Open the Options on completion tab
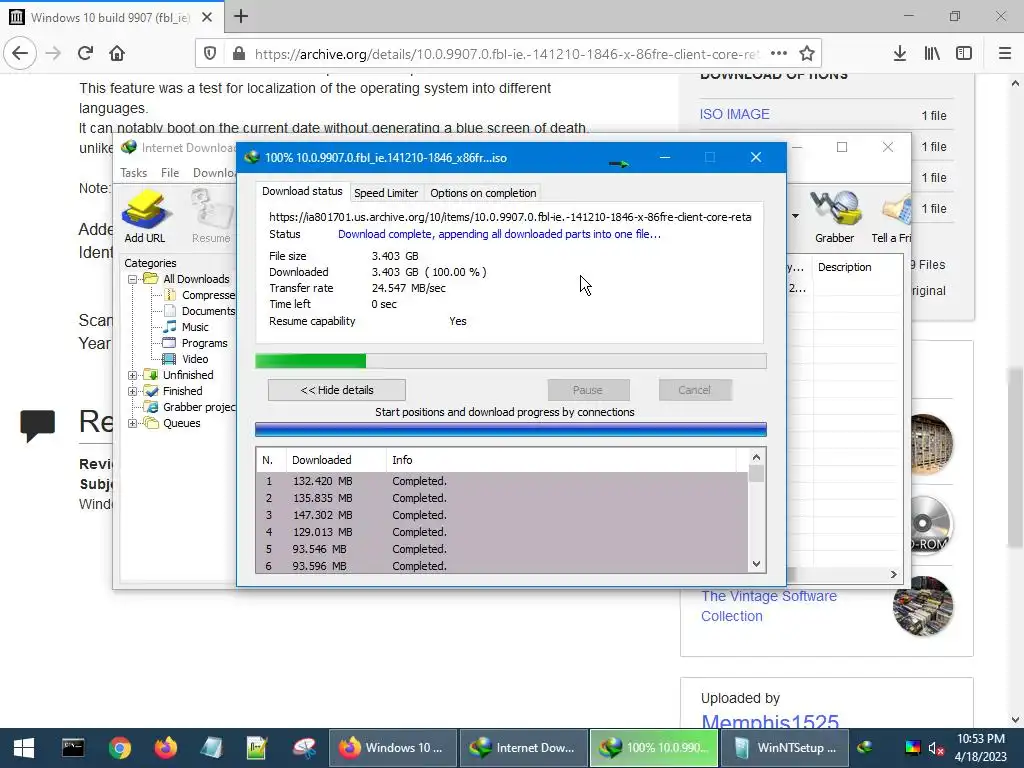1024x768 pixels. pyautogui.click(x=483, y=193)
